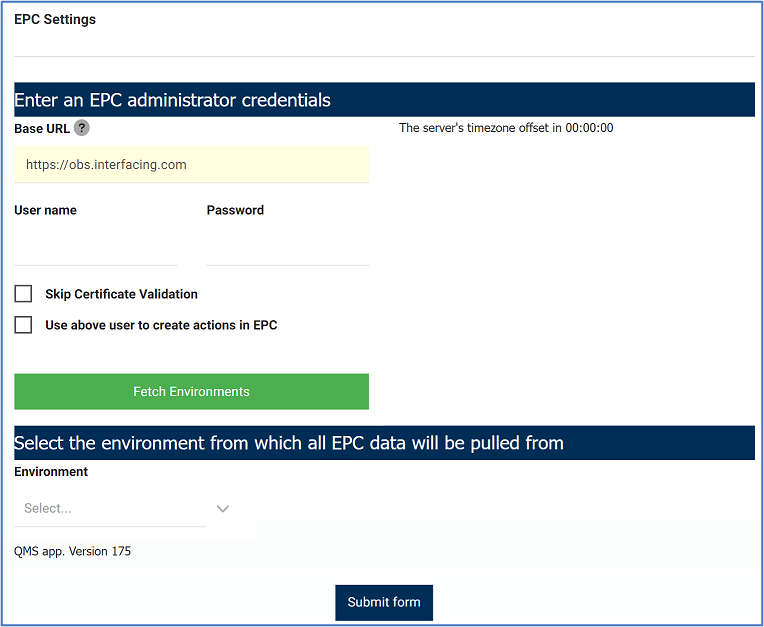
Task: Click the Base URL label
Action: coord(42,128)
